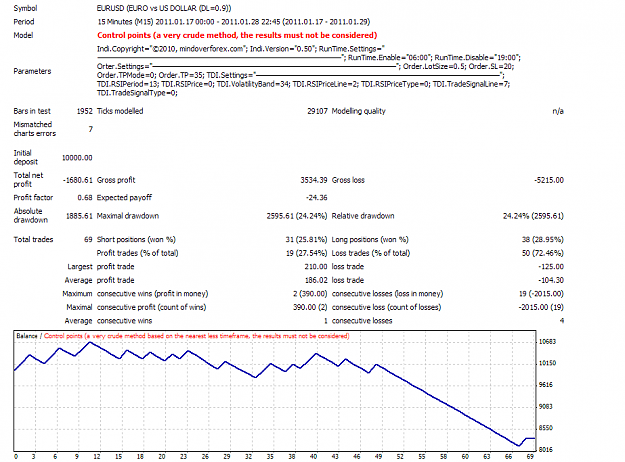Click the Mismatched charts errors value 7
625x462 pixels.
[x=90, y=129]
